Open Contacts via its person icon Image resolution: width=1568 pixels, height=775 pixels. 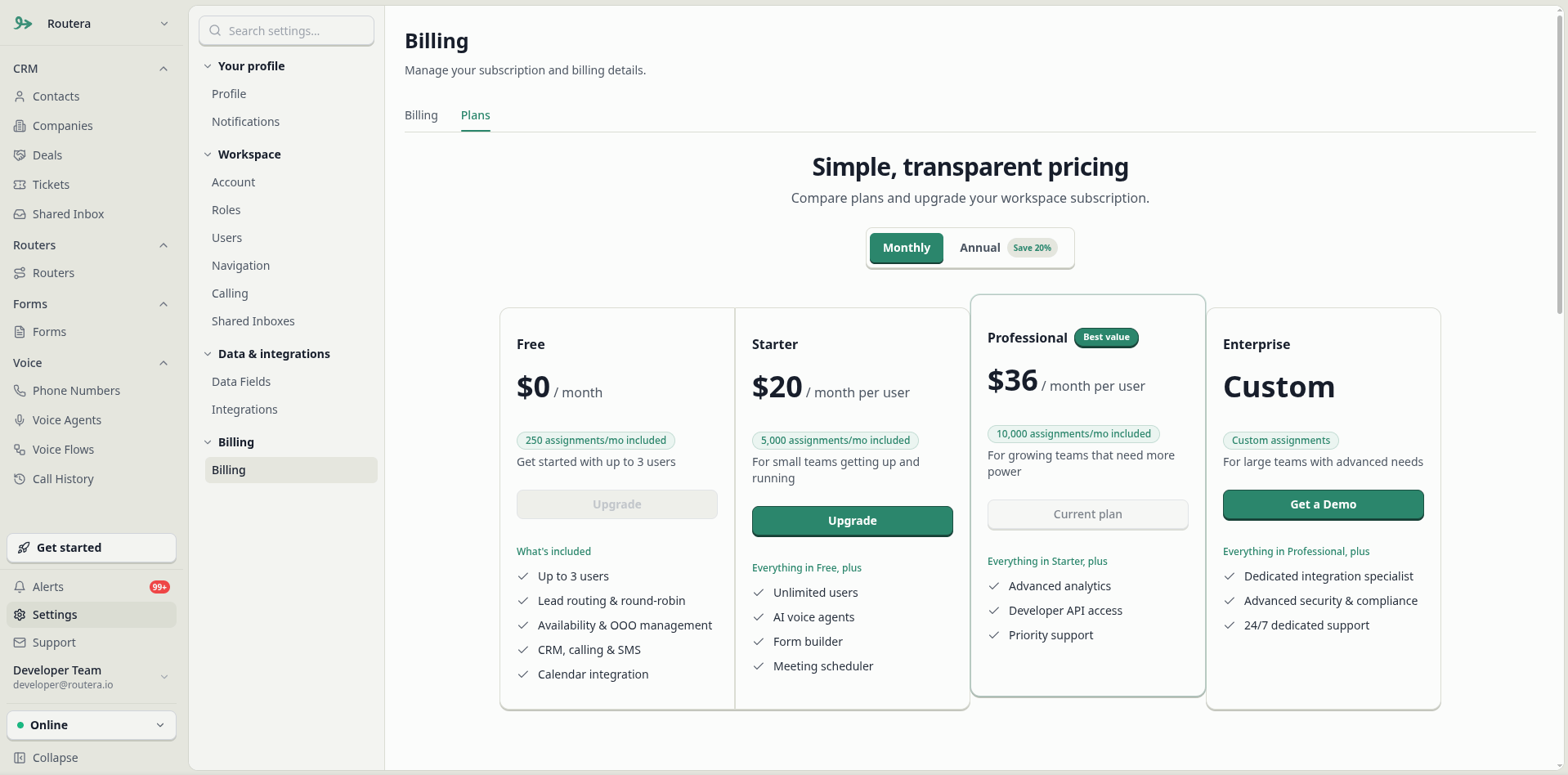(x=20, y=96)
